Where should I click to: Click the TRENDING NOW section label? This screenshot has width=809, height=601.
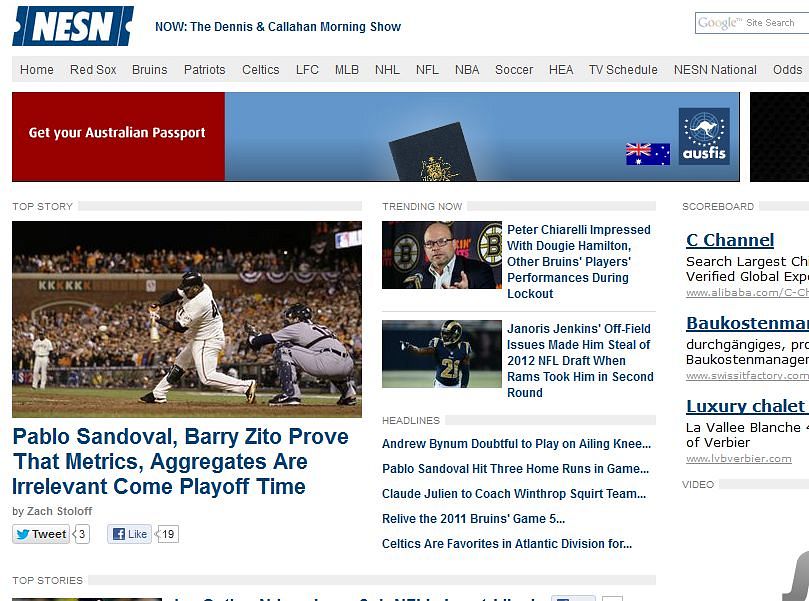(422, 206)
